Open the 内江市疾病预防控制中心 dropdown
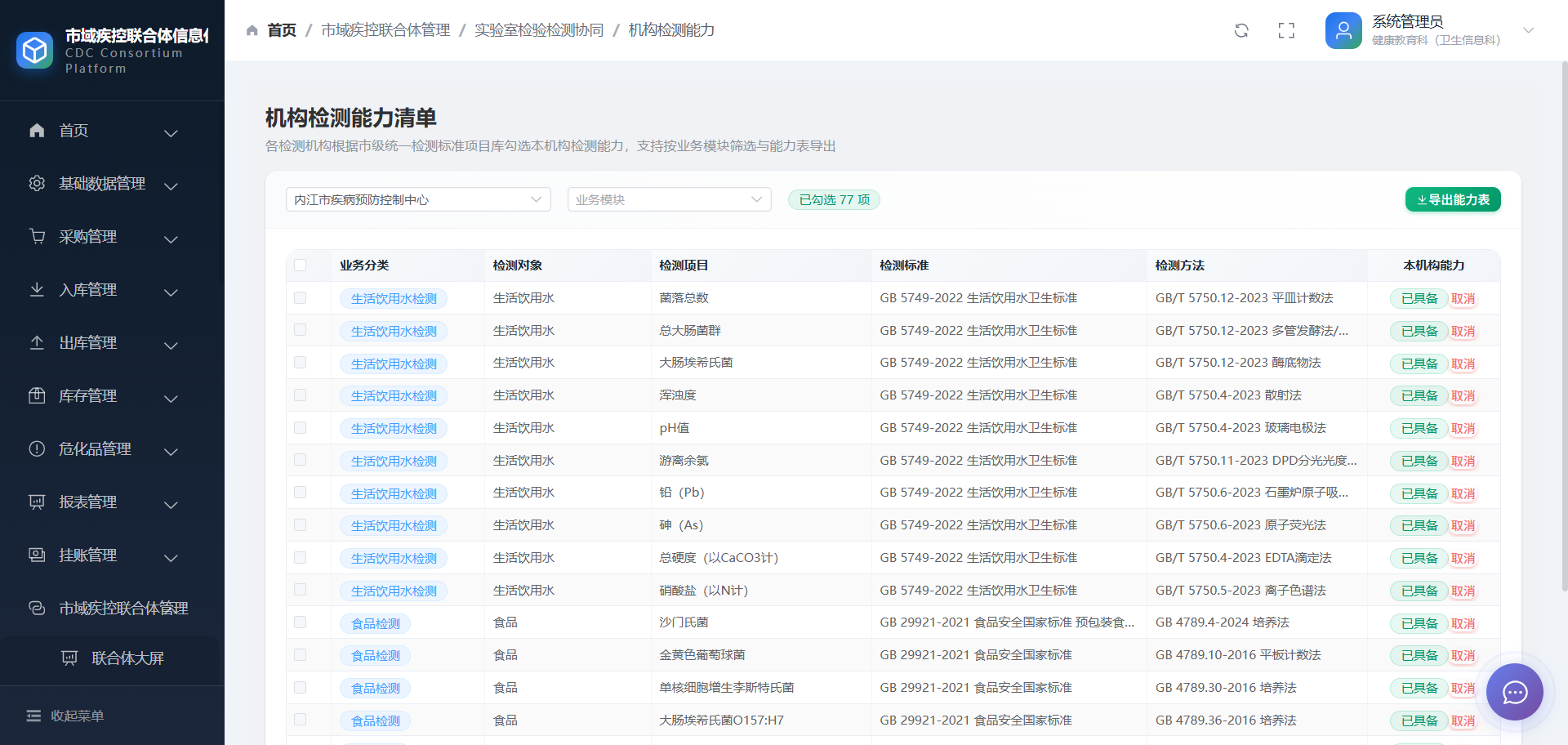The width and height of the screenshot is (1568, 745). 418,199
